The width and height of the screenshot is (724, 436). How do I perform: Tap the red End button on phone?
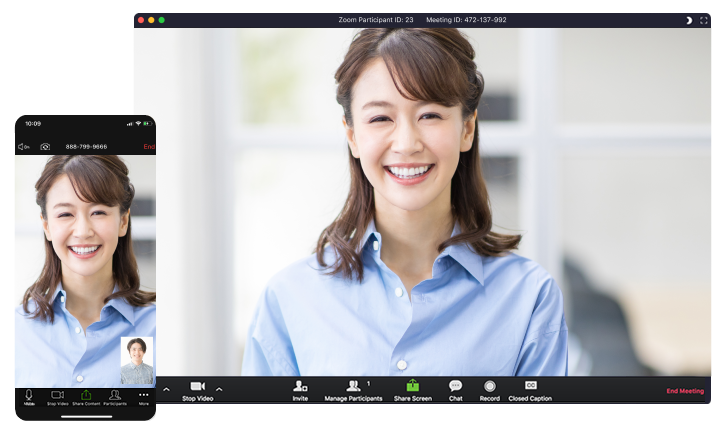pyautogui.click(x=149, y=147)
